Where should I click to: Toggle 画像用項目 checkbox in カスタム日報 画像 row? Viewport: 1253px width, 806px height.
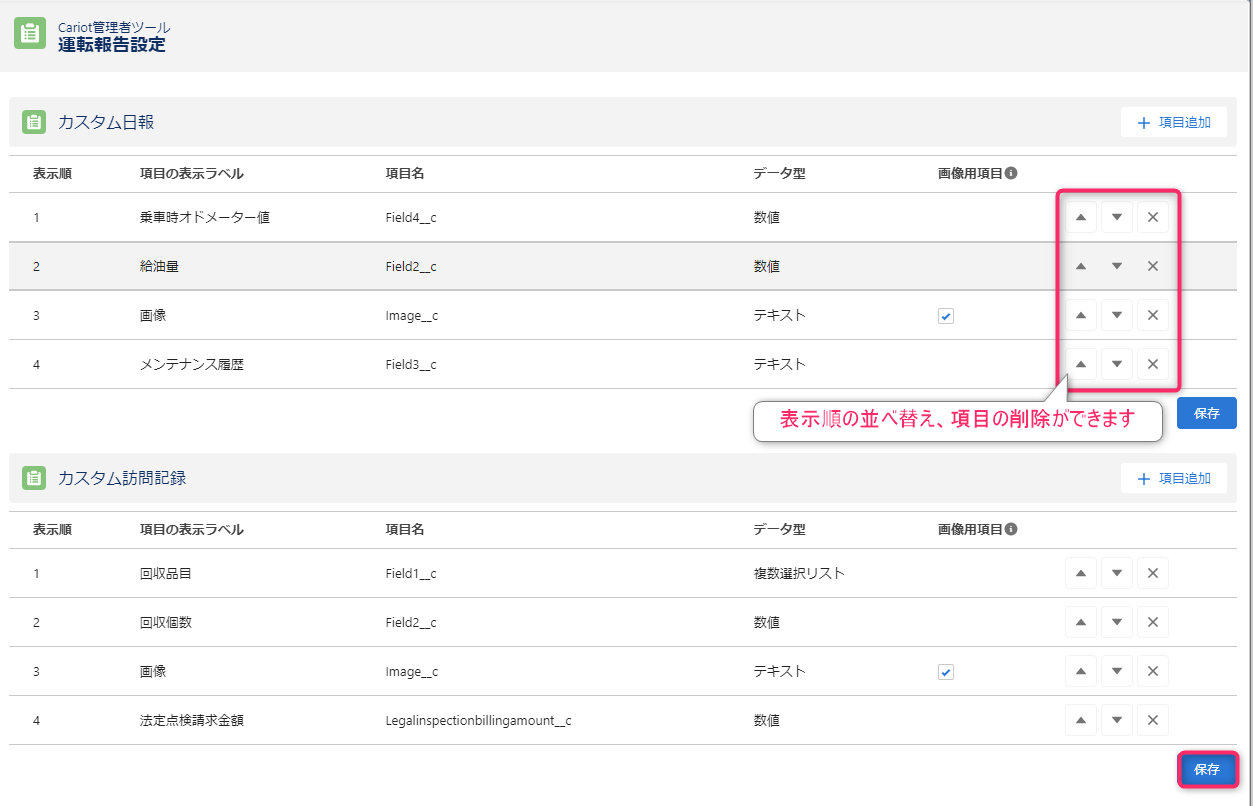coord(946,316)
